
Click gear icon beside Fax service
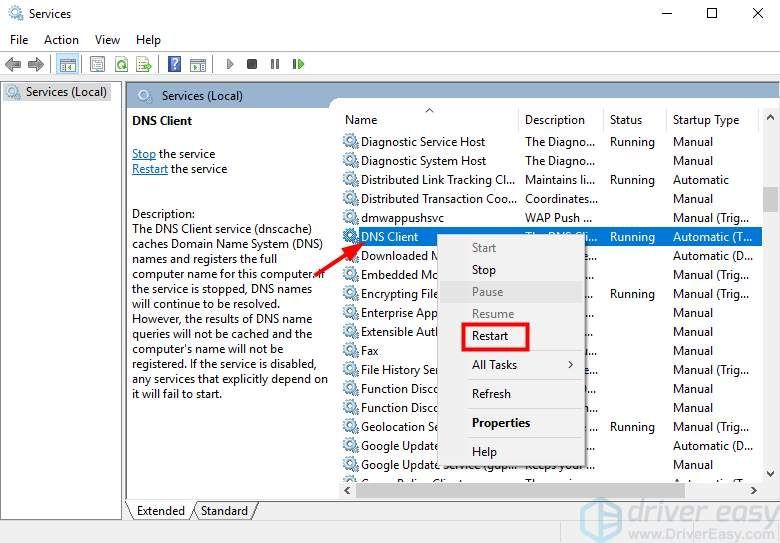click(x=350, y=350)
